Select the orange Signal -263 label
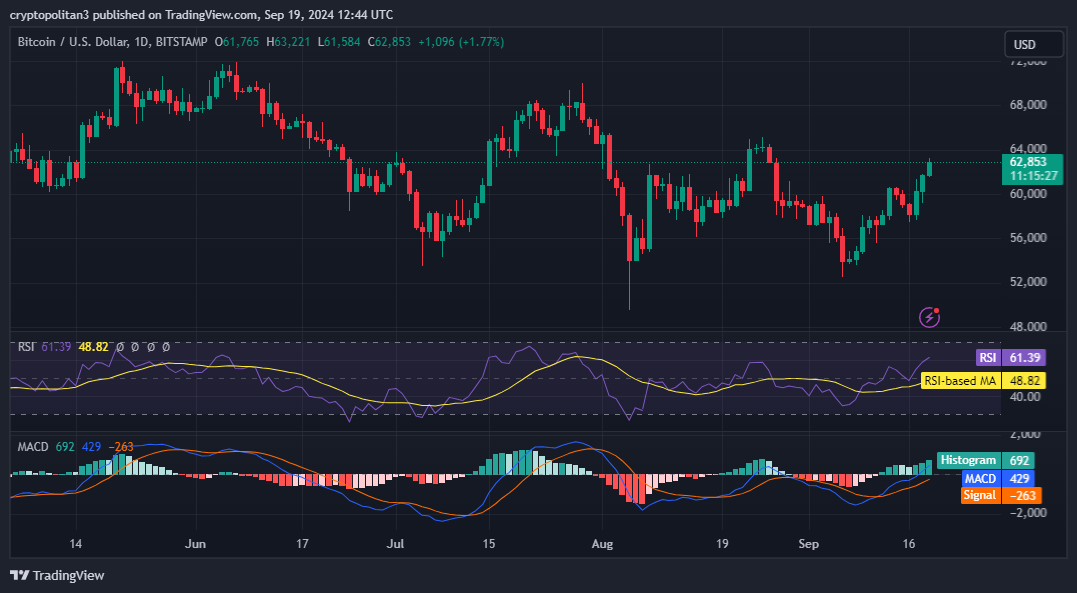Image resolution: width=1077 pixels, height=593 pixels. click(1000, 495)
